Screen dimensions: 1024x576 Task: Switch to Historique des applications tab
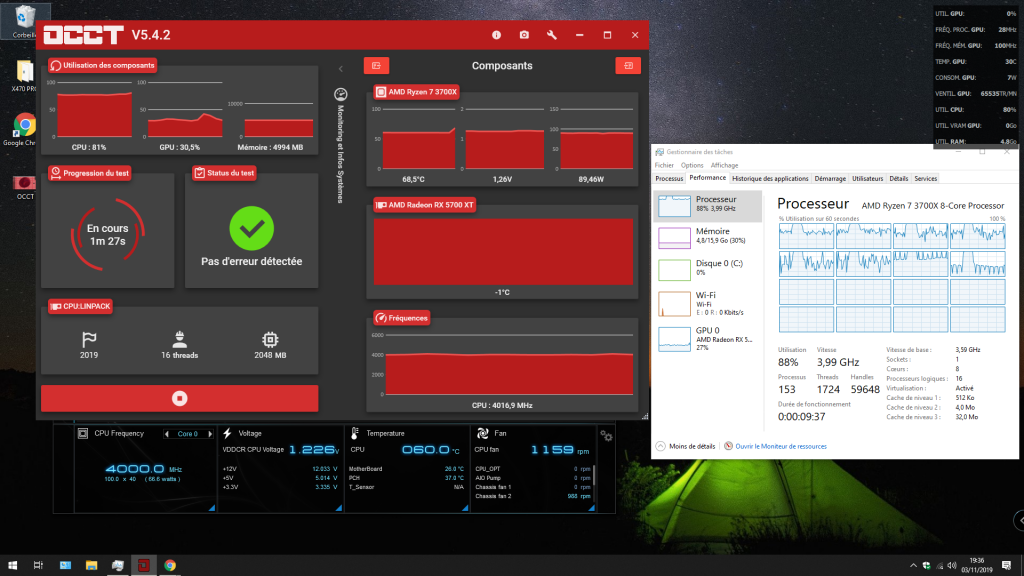click(770, 178)
